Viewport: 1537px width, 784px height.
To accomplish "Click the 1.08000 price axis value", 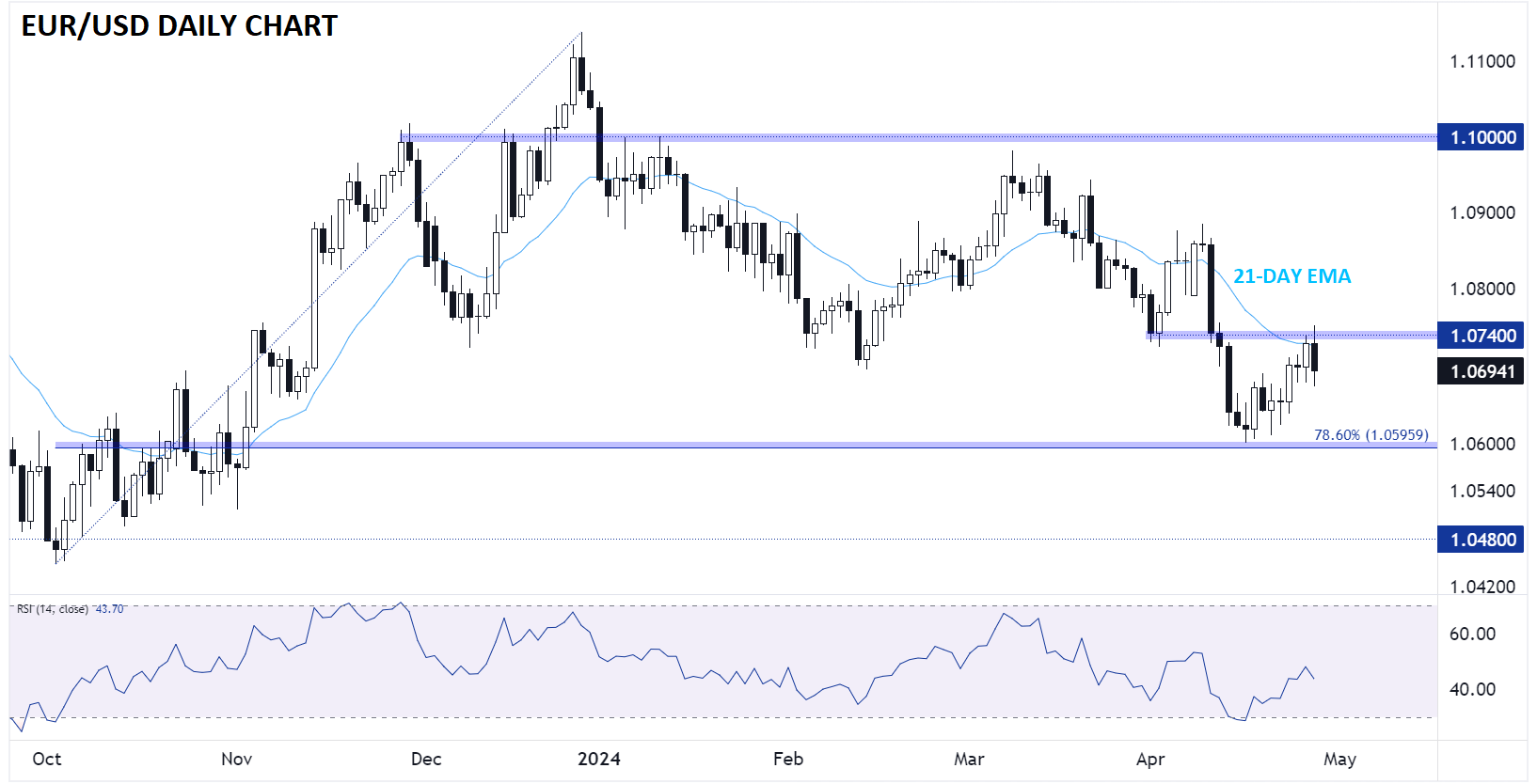I will point(1482,290).
